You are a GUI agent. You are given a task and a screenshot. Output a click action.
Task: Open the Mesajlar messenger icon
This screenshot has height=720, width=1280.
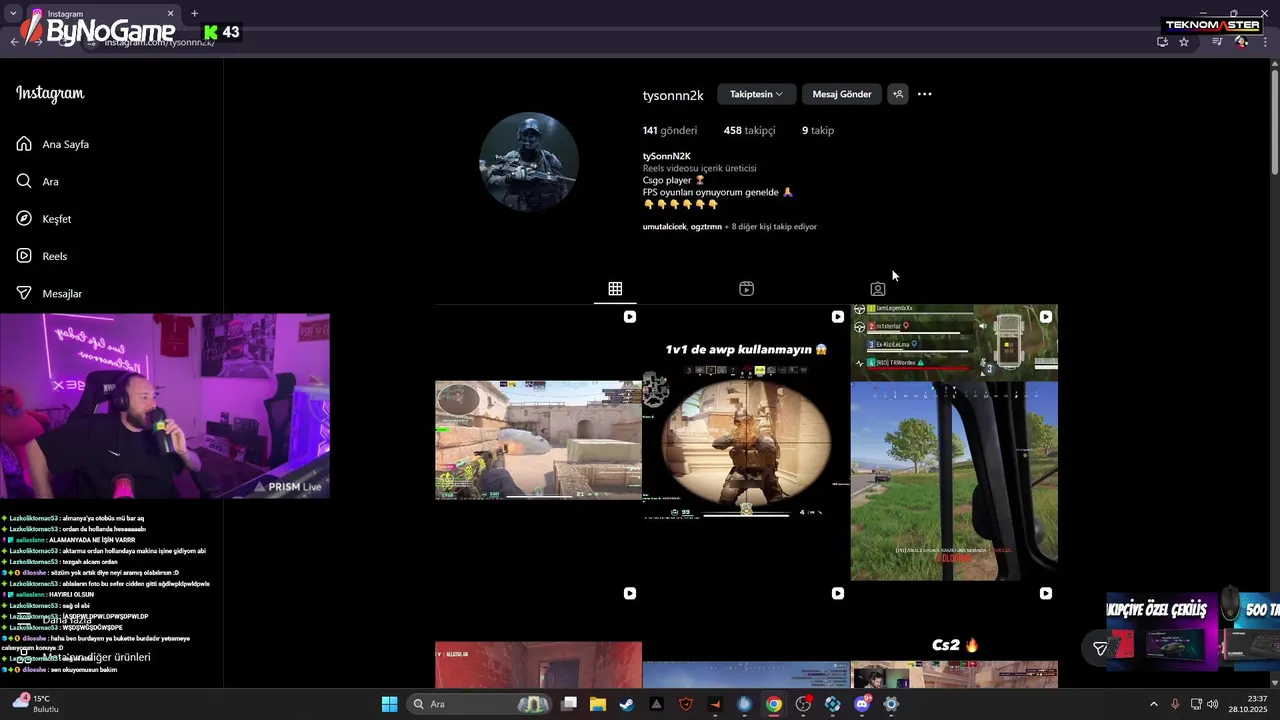24,293
